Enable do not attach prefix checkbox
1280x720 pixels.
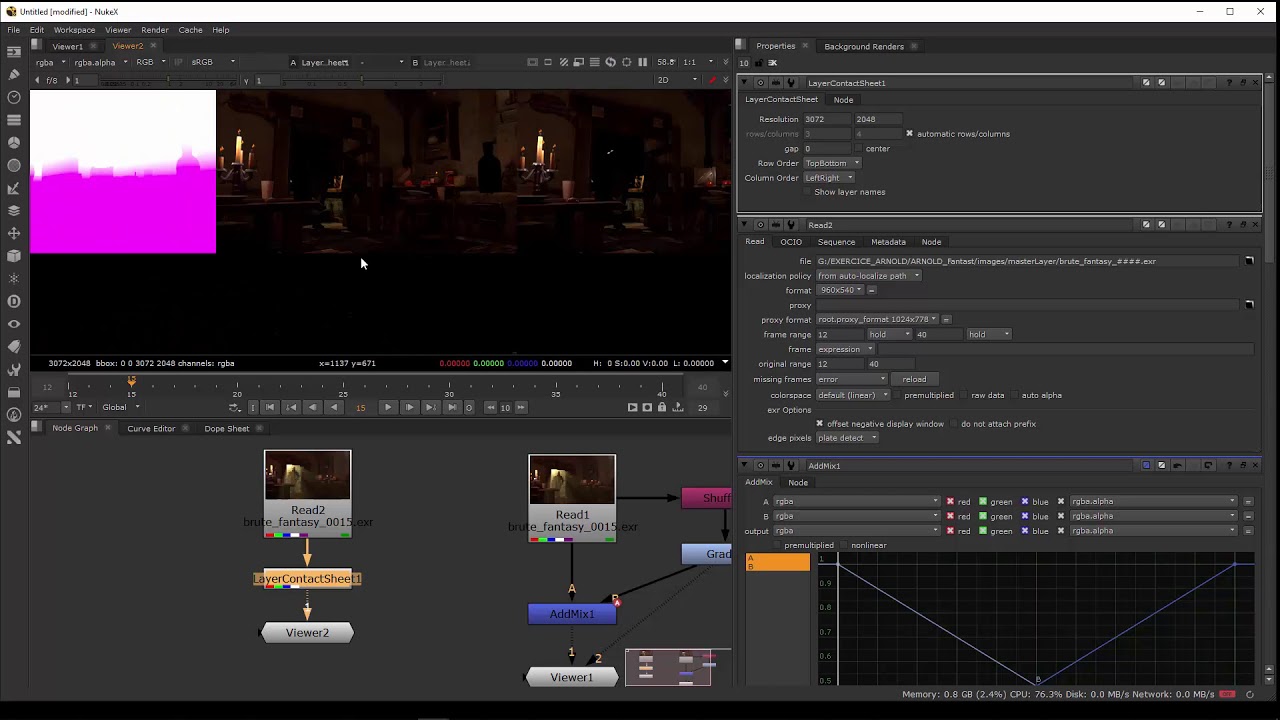(x=953, y=424)
